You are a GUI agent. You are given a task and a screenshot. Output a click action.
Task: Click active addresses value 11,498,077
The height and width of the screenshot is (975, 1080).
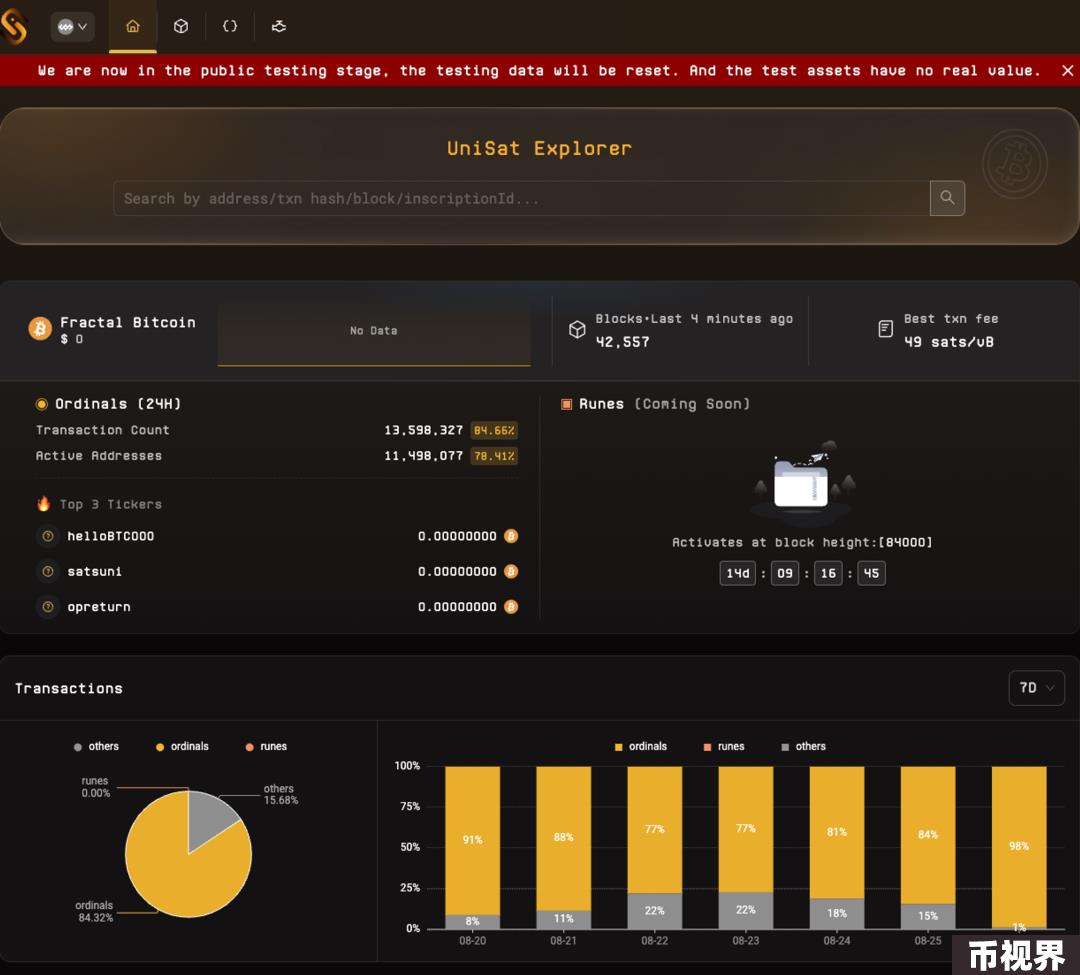(x=424, y=456)
